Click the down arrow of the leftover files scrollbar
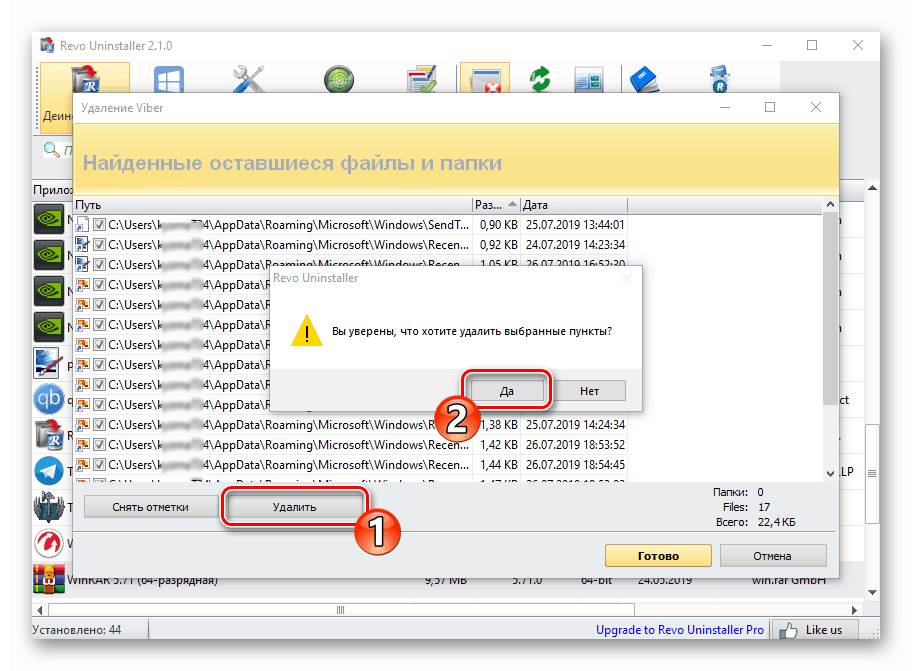Screen dimensions: 912x671 pos(830,473)
